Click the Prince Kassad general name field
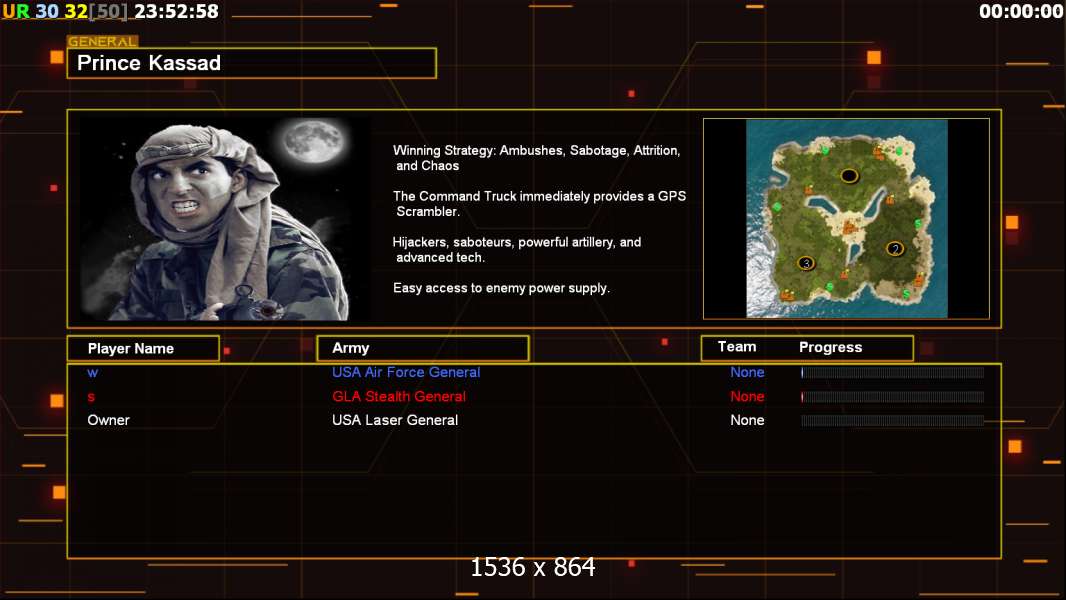 coord(252,63)
